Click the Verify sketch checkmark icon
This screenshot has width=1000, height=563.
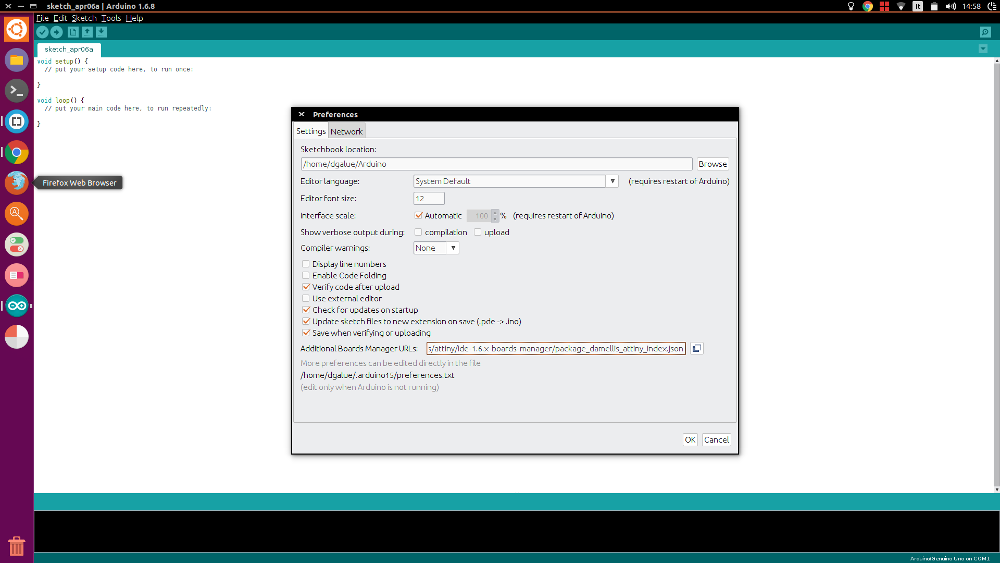click(42, 32)
